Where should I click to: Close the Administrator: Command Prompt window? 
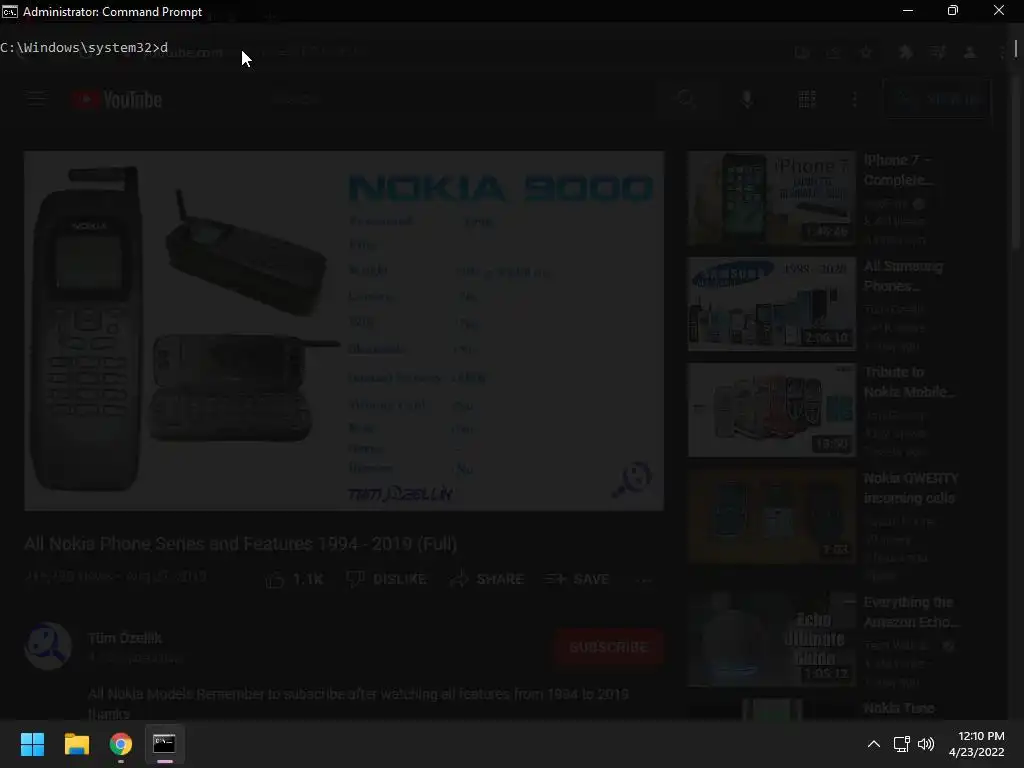999,11
